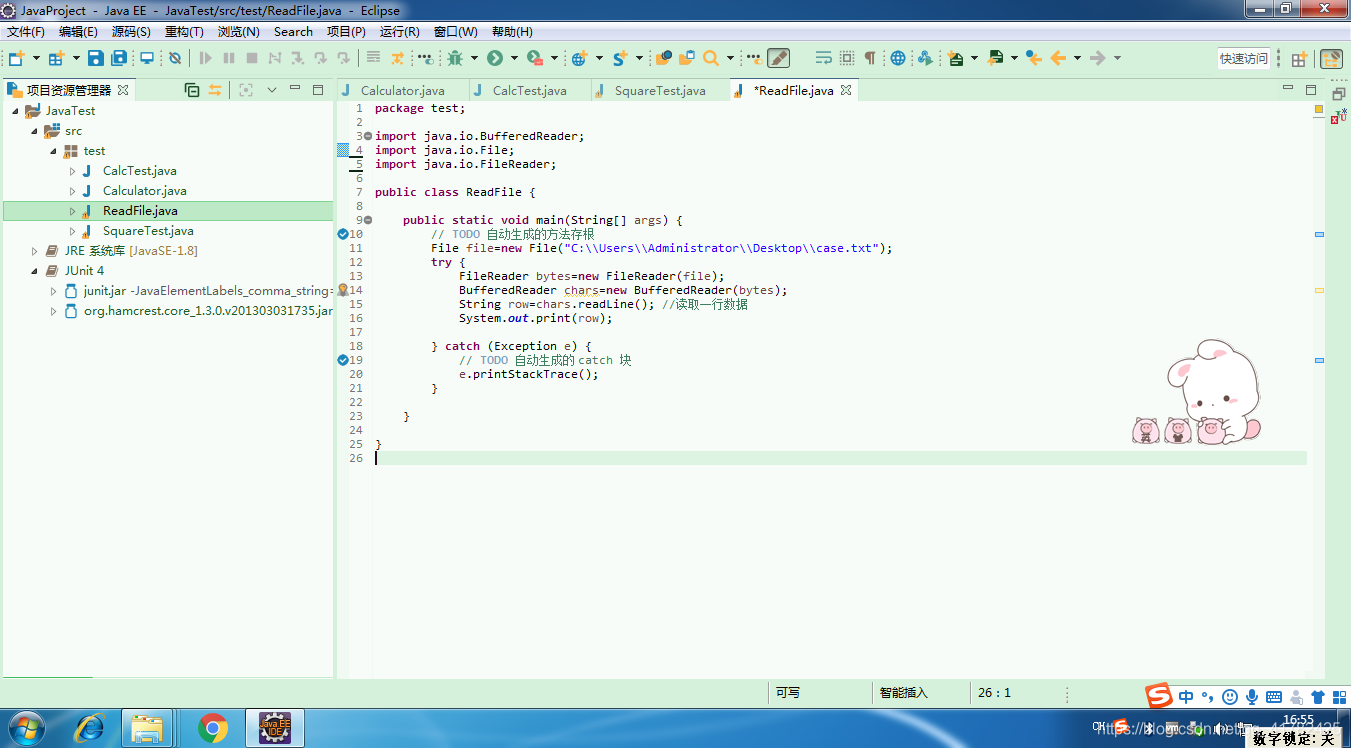Click the Save icon in toolbar
Screen dimensions: 1351x748
coord(95,58)
